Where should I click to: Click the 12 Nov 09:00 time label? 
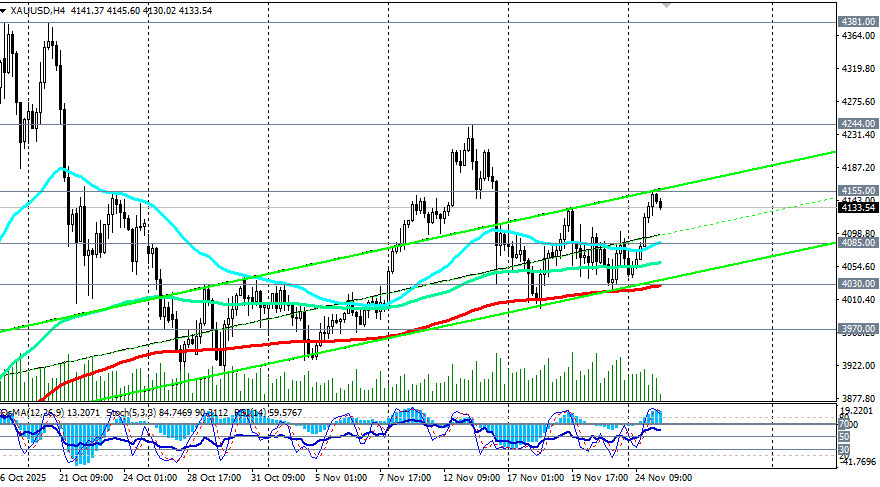(x=472, y=477)
